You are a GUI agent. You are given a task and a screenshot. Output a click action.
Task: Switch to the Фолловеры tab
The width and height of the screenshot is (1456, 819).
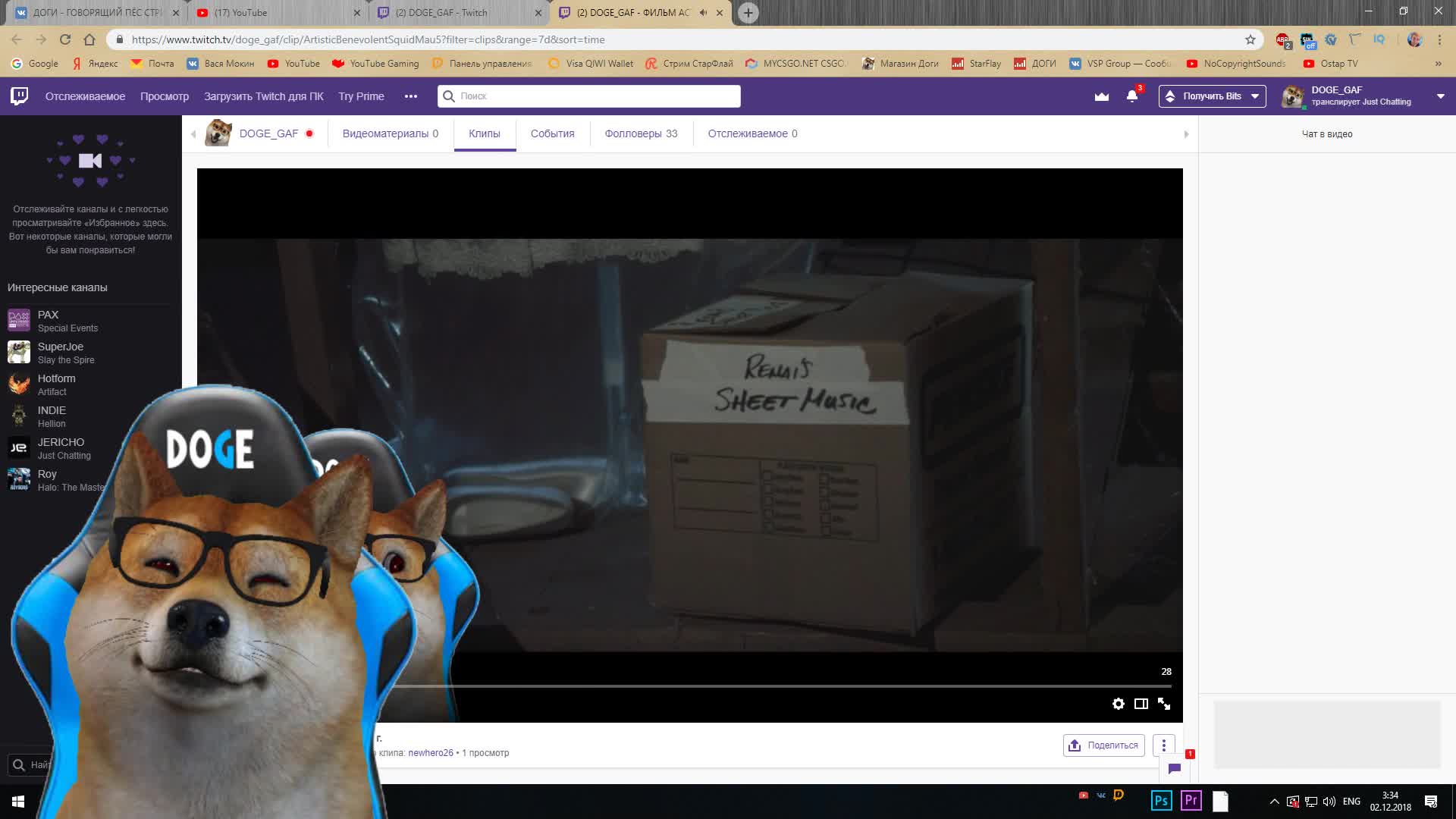pyautogui.click(x=641, y=133)
